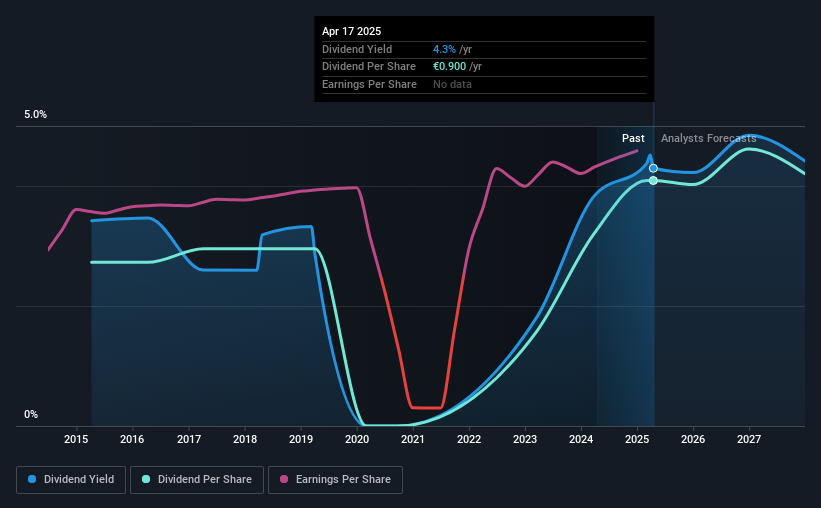Click the 'Analysts Forecasts' label
Image resolution: width=821 pixels, height=508 pixels.
[708, 138]
